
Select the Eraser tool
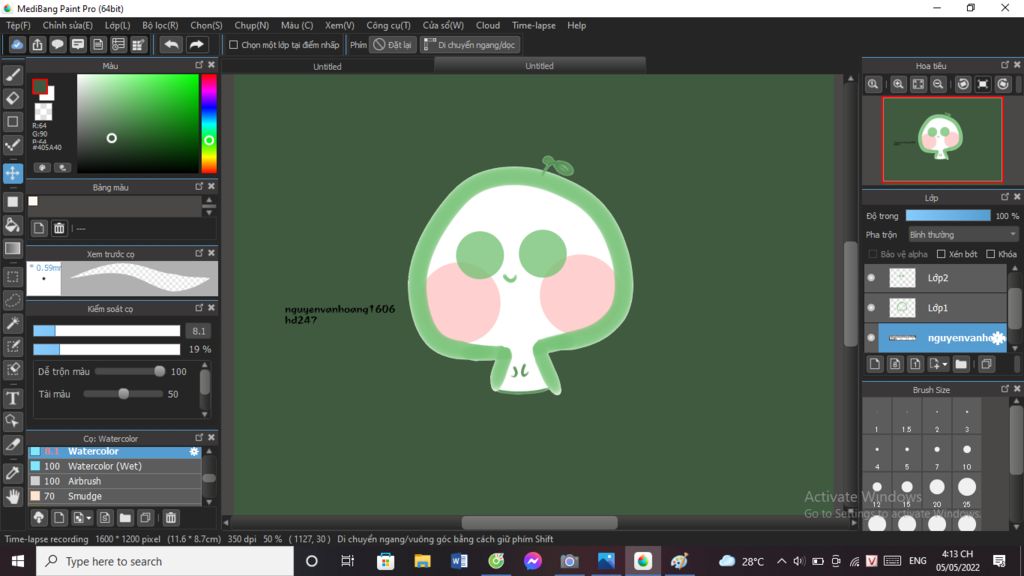(12, 98)
